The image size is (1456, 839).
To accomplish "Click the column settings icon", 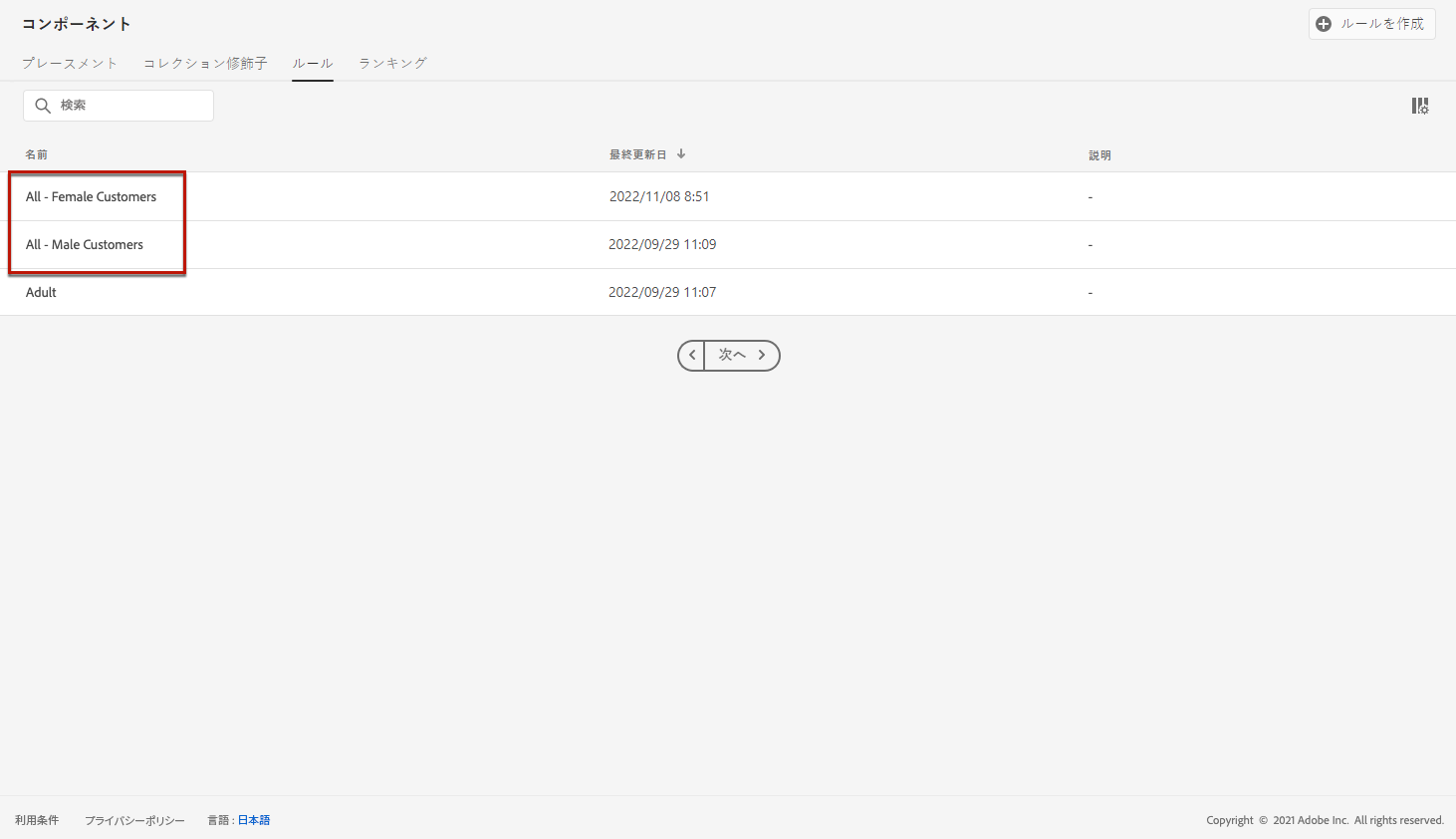I will (1420, 106).
